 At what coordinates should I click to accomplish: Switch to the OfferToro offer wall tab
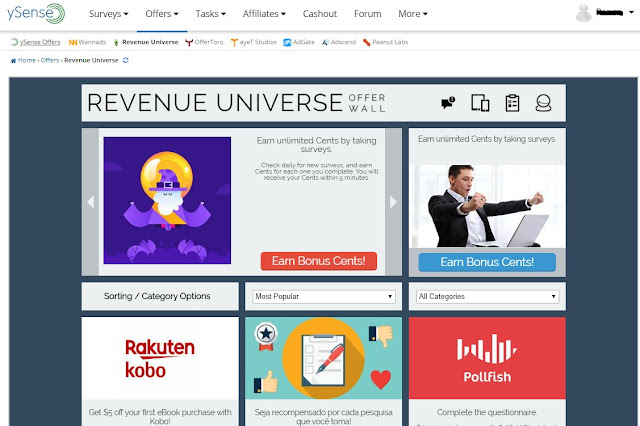click(204, 43)
